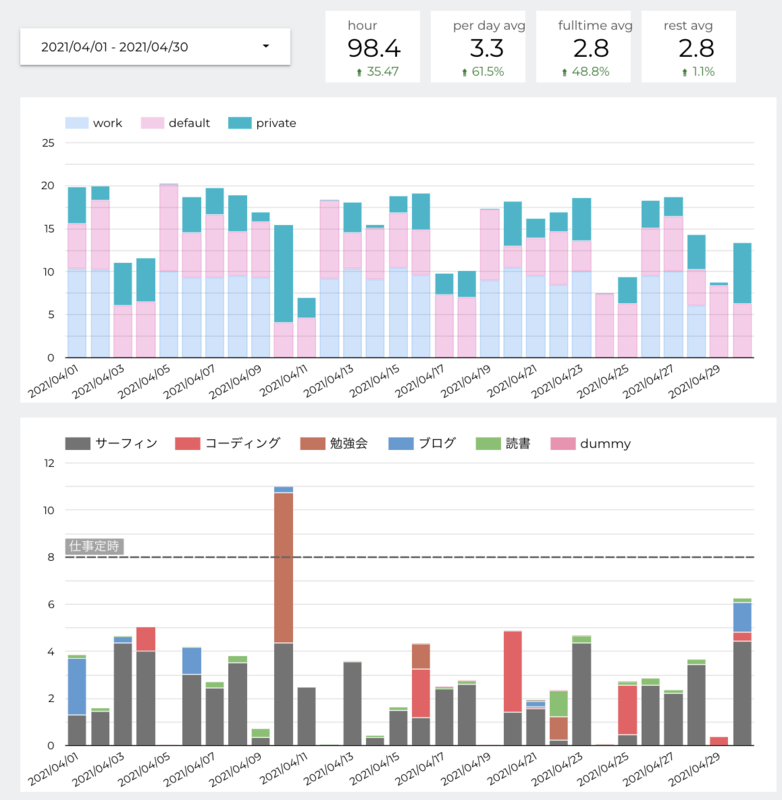Image resolution: width=782 pixels, height=800 pixels.
Task: Toggle the サーフィン legend entry
Action: pyautogui.click(x=112, y=443)
